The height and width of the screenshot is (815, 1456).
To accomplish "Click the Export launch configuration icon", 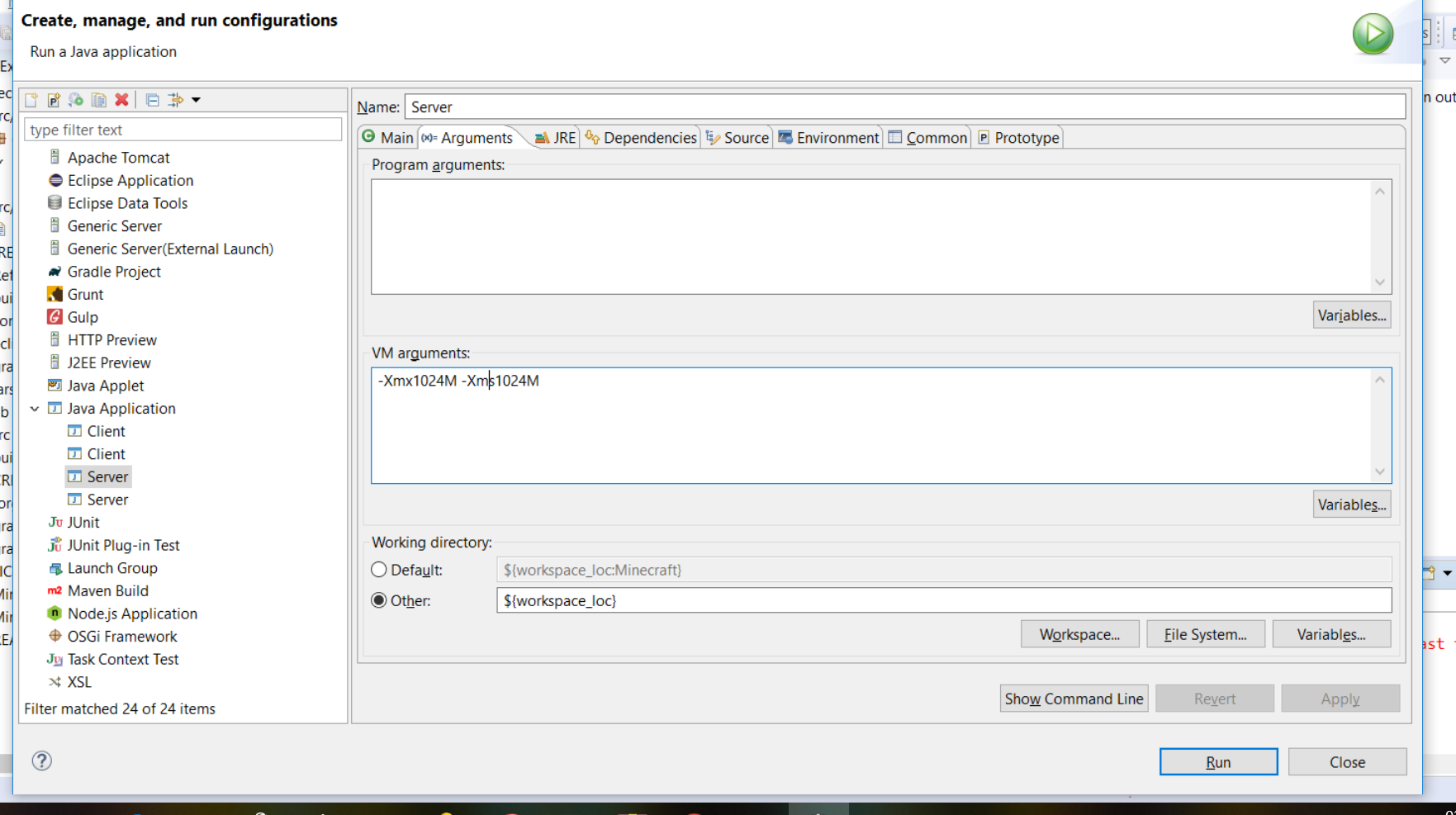I will 76,100.
